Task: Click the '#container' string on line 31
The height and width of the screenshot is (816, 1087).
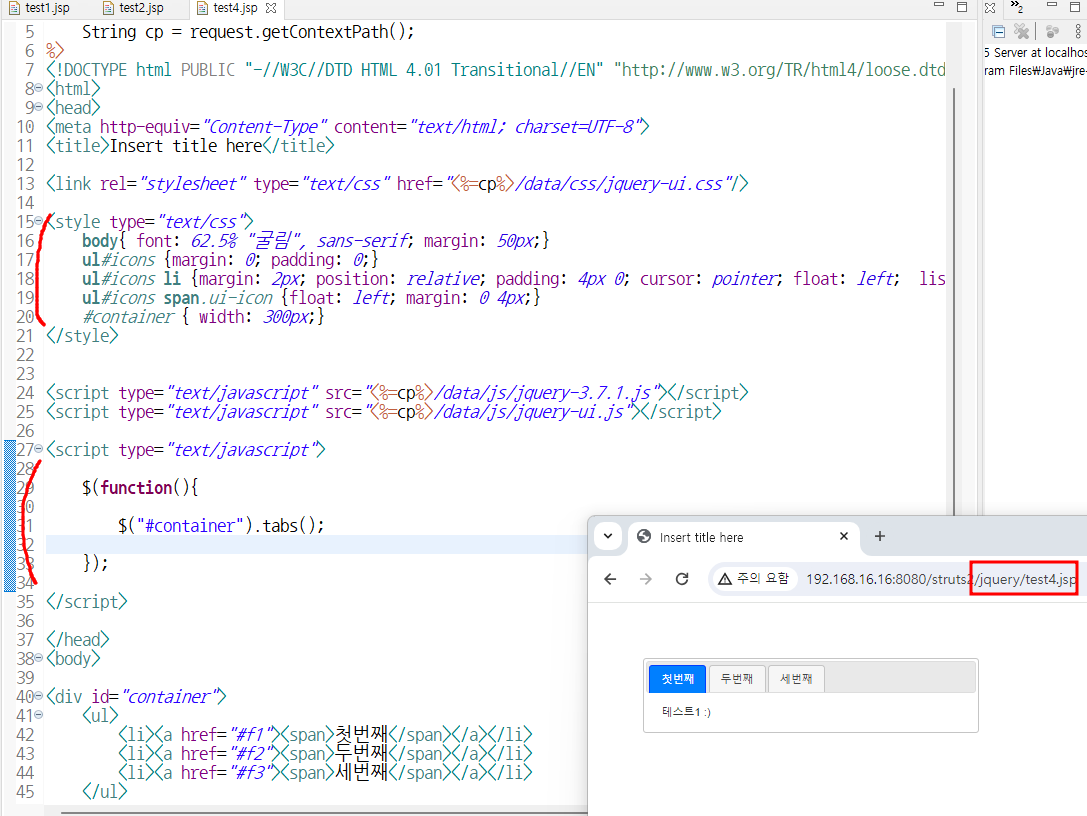Action: click(191, 526)
